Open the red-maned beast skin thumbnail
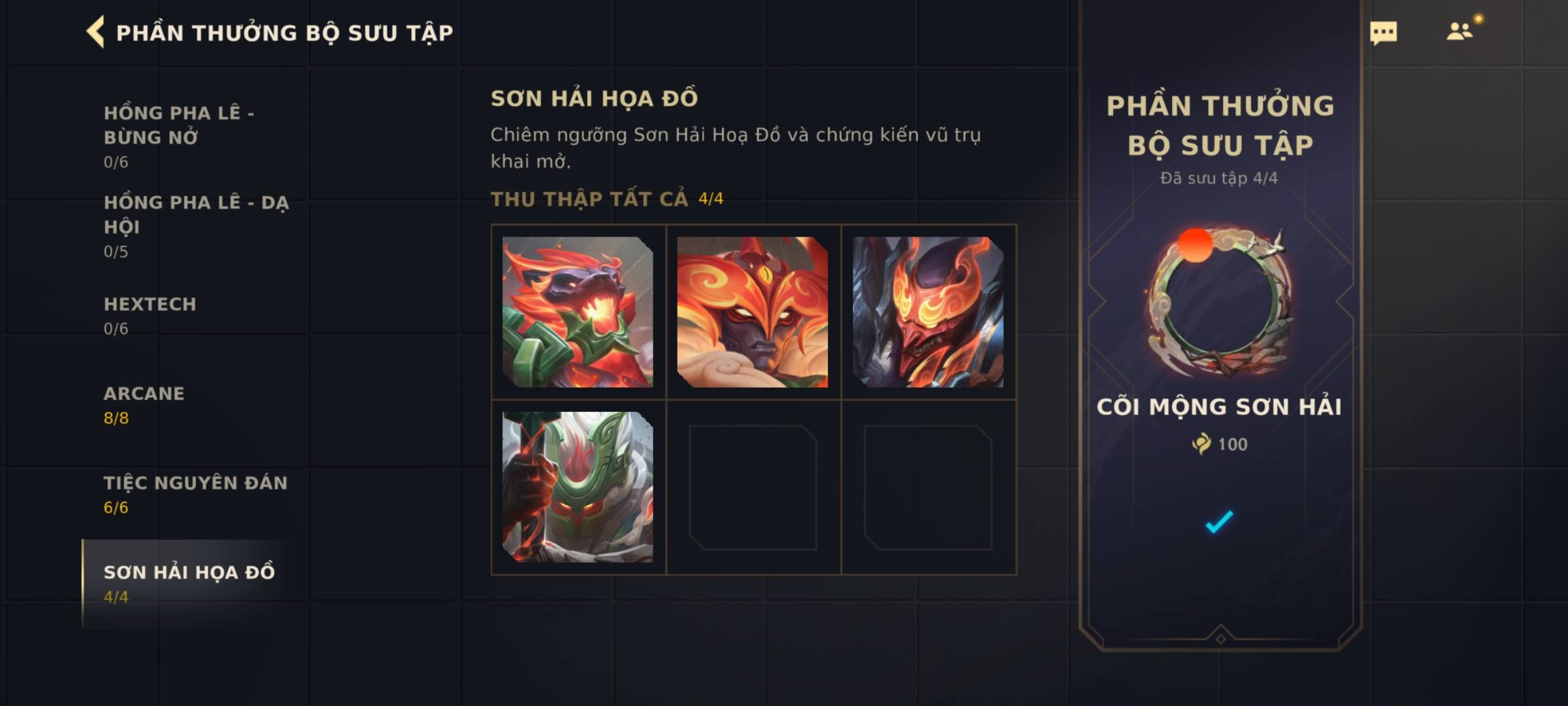1568x706 pixels. [x=578, y=312]
